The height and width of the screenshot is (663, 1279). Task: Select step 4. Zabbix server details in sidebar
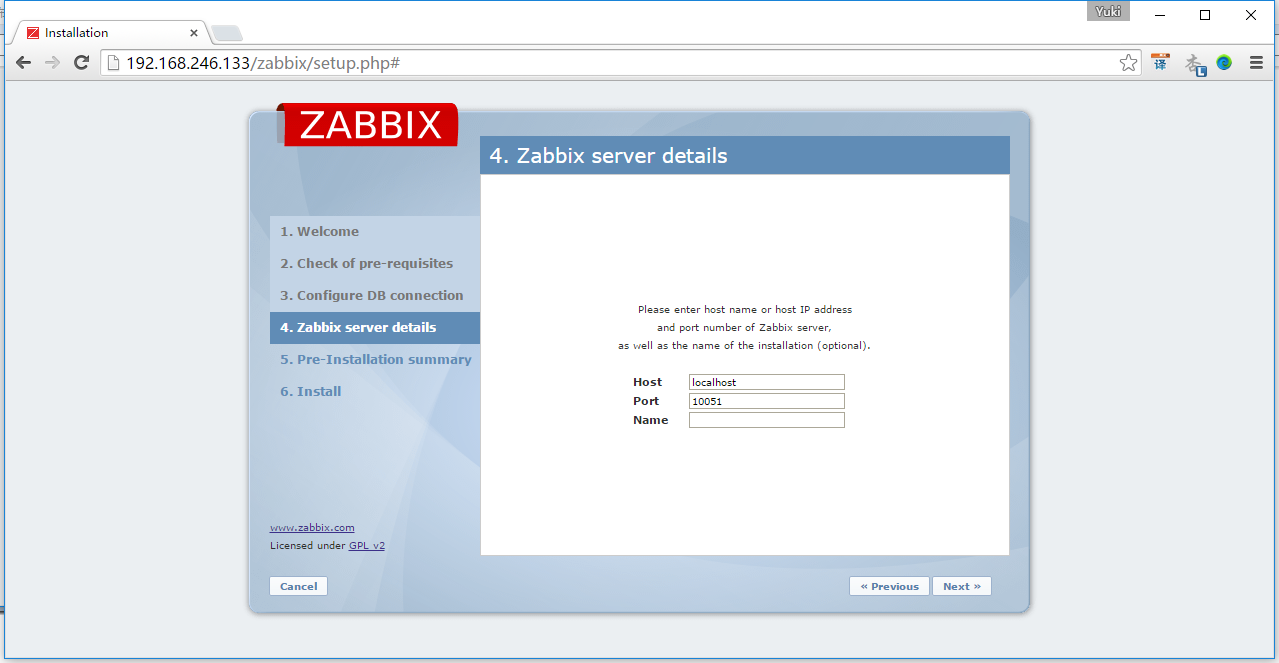pos(375,328)
